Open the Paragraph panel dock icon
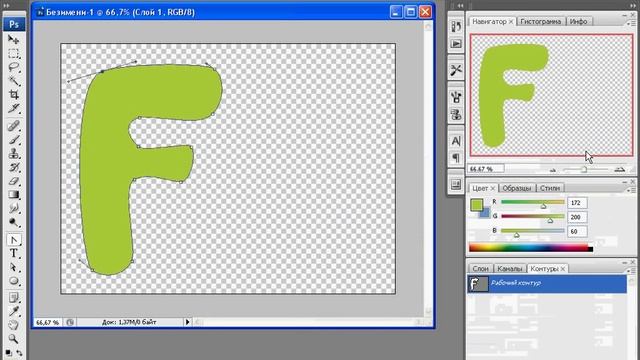This screenshot has width=640, height=360. click(x=456, y=158)
